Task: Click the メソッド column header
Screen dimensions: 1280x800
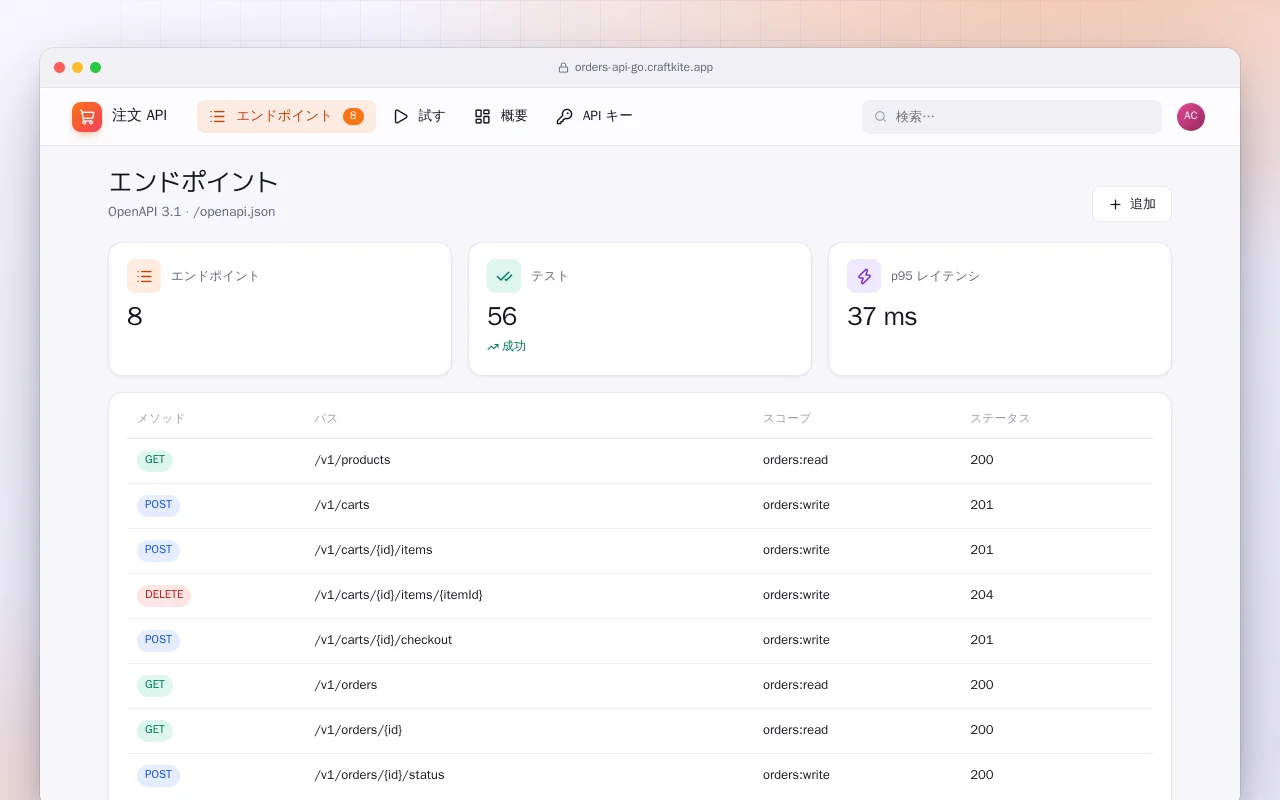Action: click(161, 419)
